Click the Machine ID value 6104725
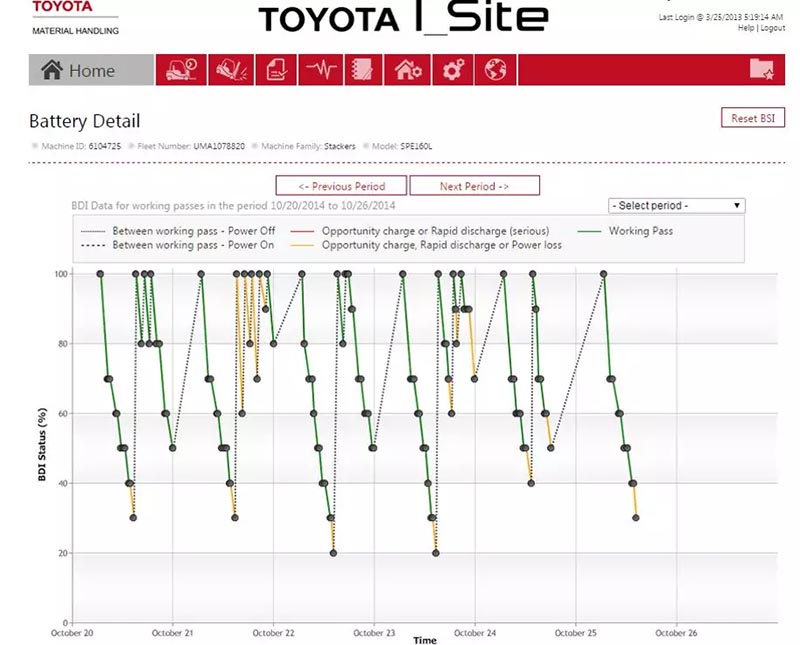Screen dimensions: 800x645 click(105, 146)
